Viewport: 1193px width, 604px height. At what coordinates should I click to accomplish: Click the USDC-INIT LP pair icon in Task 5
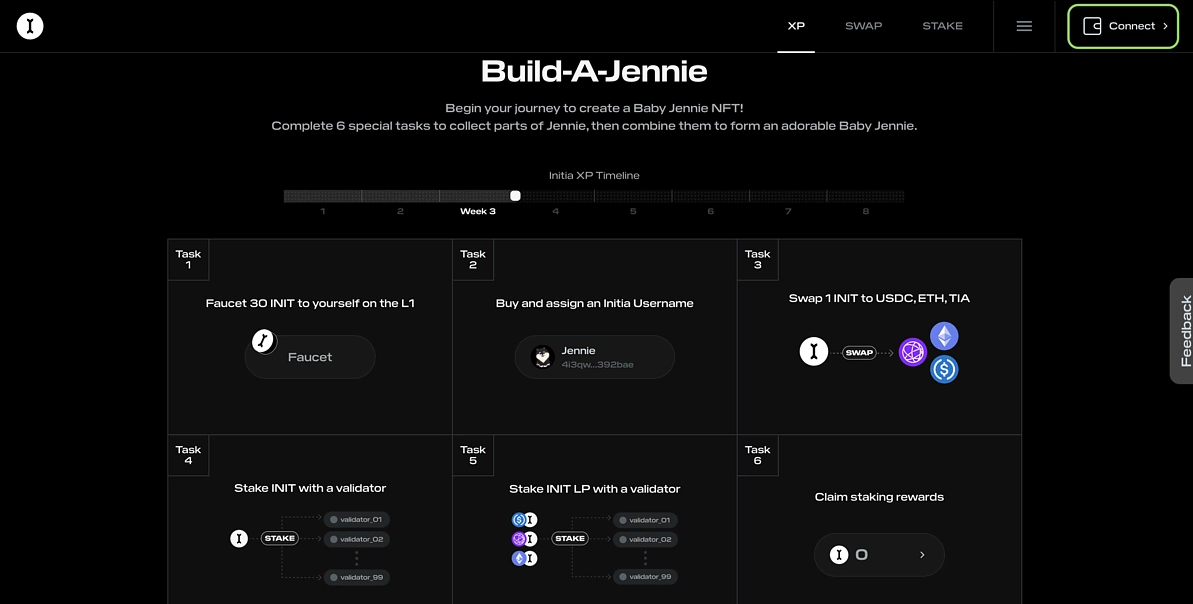coord(524,520)
